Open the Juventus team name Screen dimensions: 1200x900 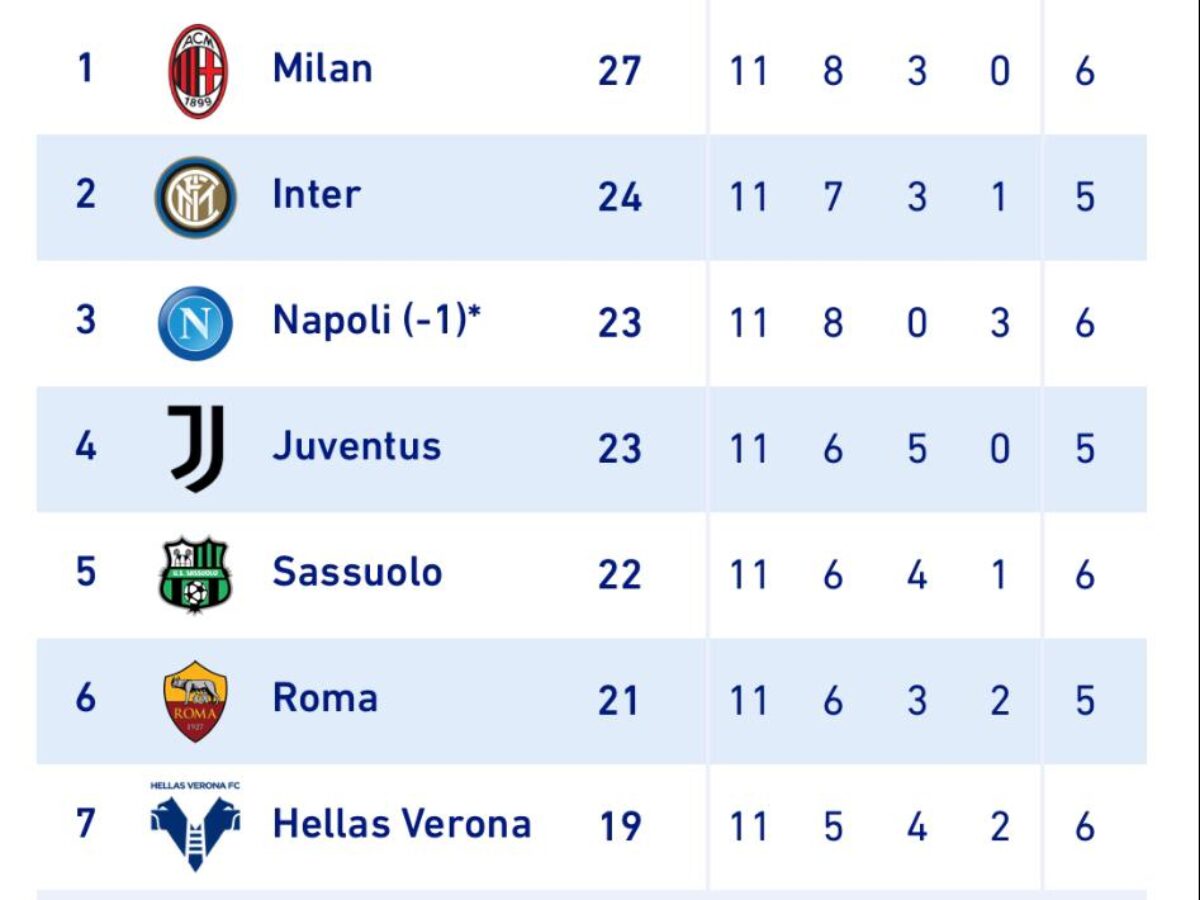(x=356, y=446)
